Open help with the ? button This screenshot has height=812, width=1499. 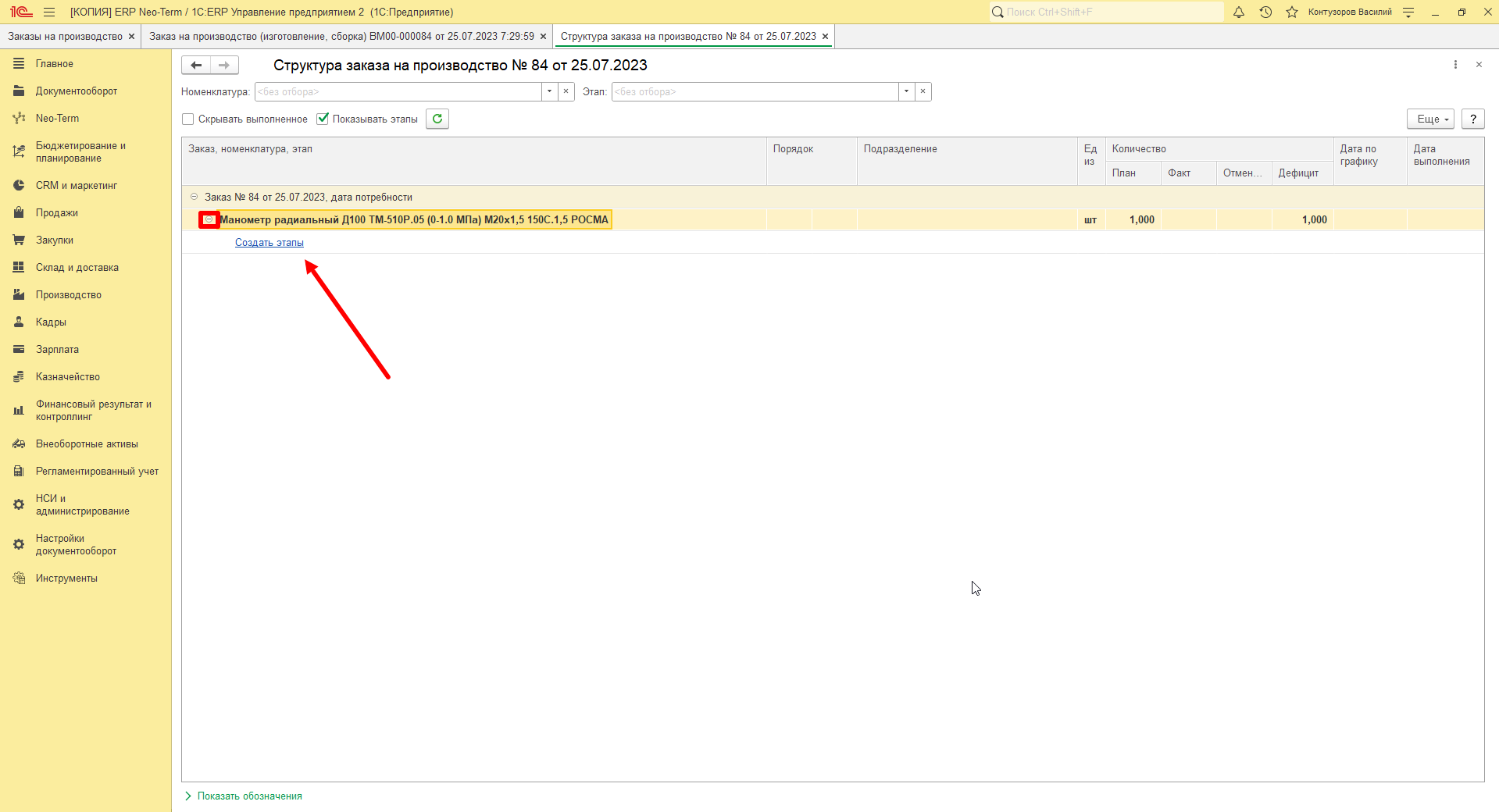[x=1473, y=119]
